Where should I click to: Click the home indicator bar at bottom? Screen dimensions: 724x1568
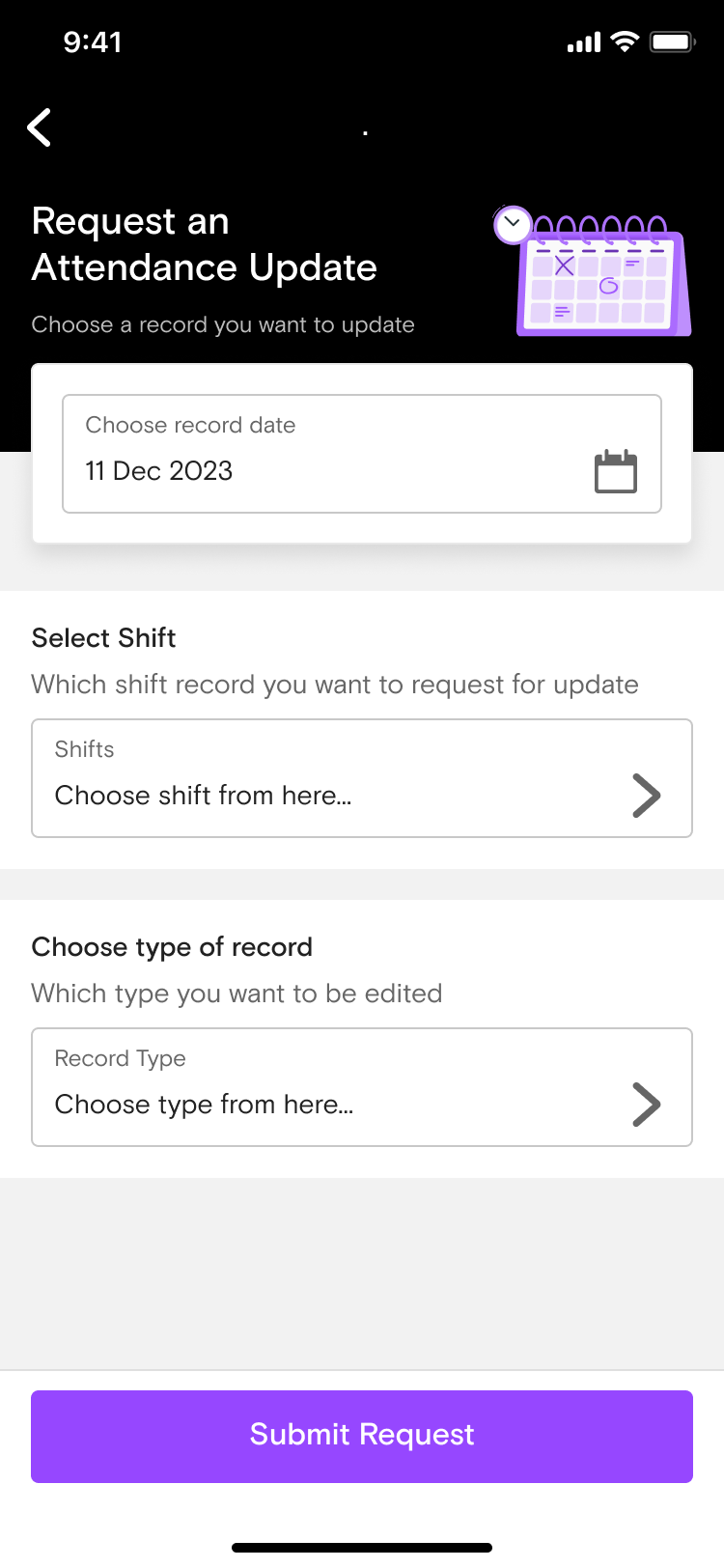[362, 1548]
